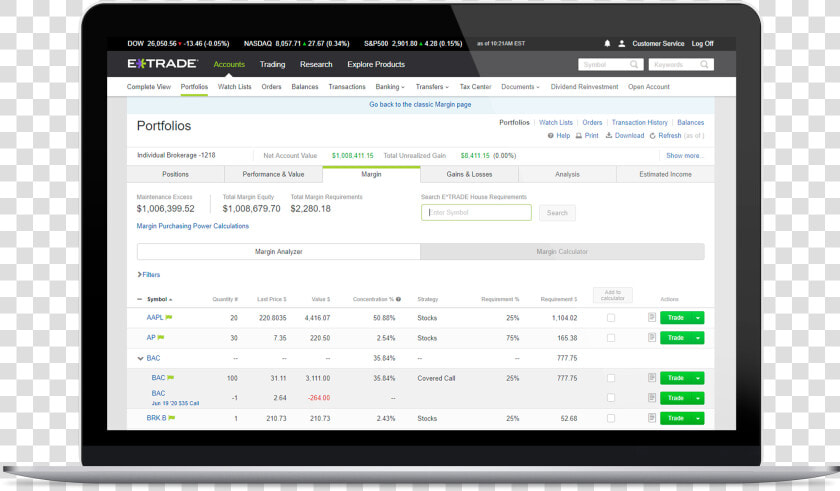Open the Trade dropdown arrow on AAPL row
The height and width of the screenshot is (491, 840).
[698, 318]
